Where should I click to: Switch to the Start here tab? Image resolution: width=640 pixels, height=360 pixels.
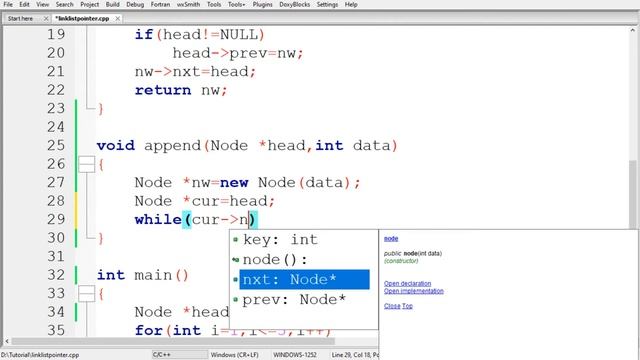click(x=20, y=18)
